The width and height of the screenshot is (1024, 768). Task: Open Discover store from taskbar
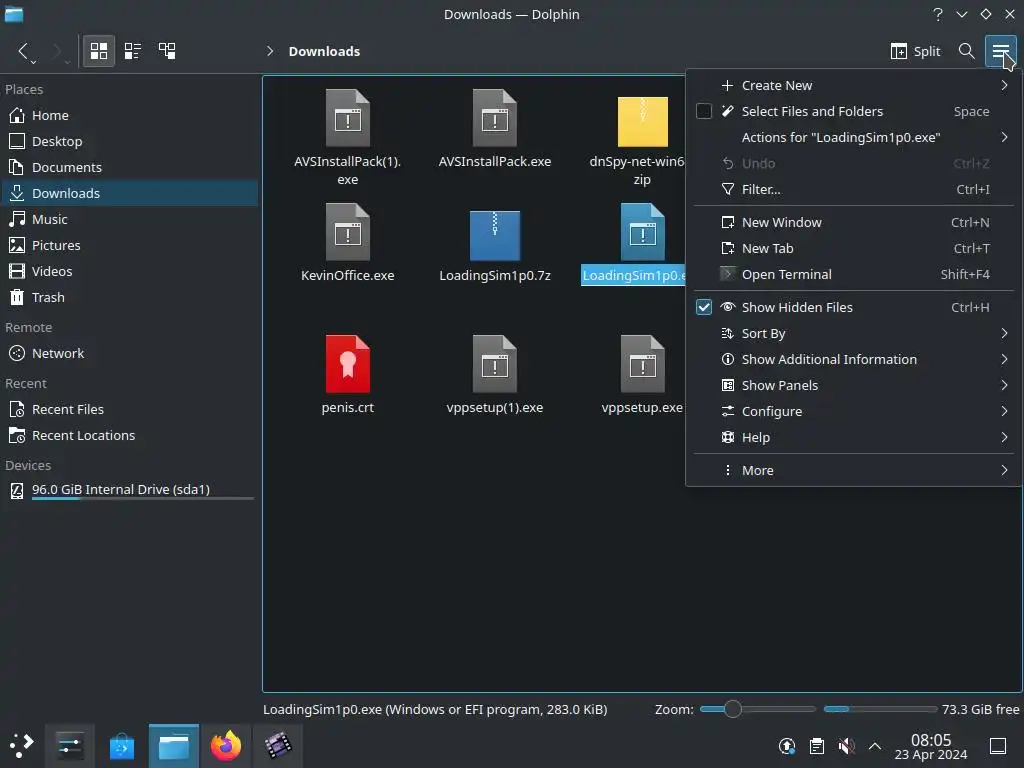[x=122, y=745]
